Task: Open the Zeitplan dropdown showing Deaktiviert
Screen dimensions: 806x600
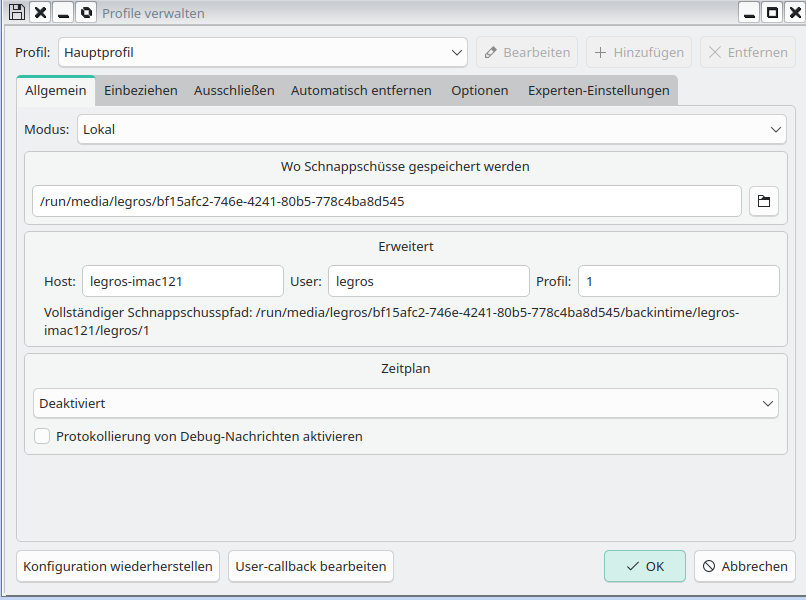Action: [x=405, y=403]
